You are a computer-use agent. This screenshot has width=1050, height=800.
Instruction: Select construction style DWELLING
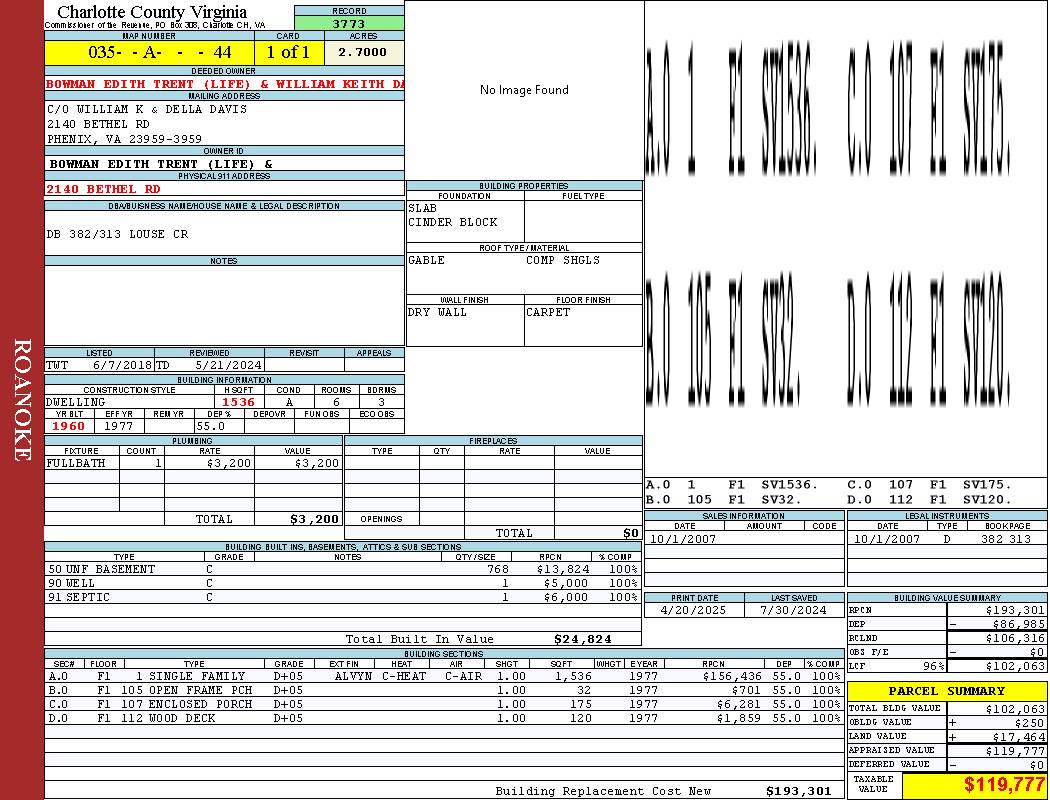[x=76, y=402]
